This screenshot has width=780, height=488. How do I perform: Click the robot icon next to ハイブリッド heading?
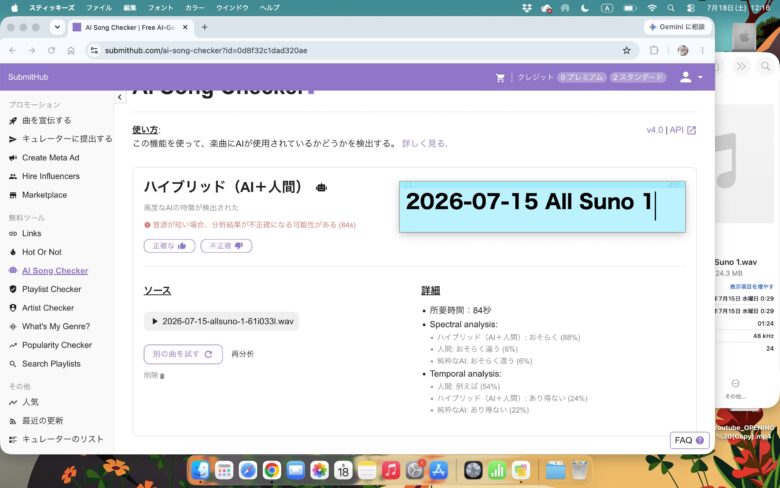tap(321, 188)
